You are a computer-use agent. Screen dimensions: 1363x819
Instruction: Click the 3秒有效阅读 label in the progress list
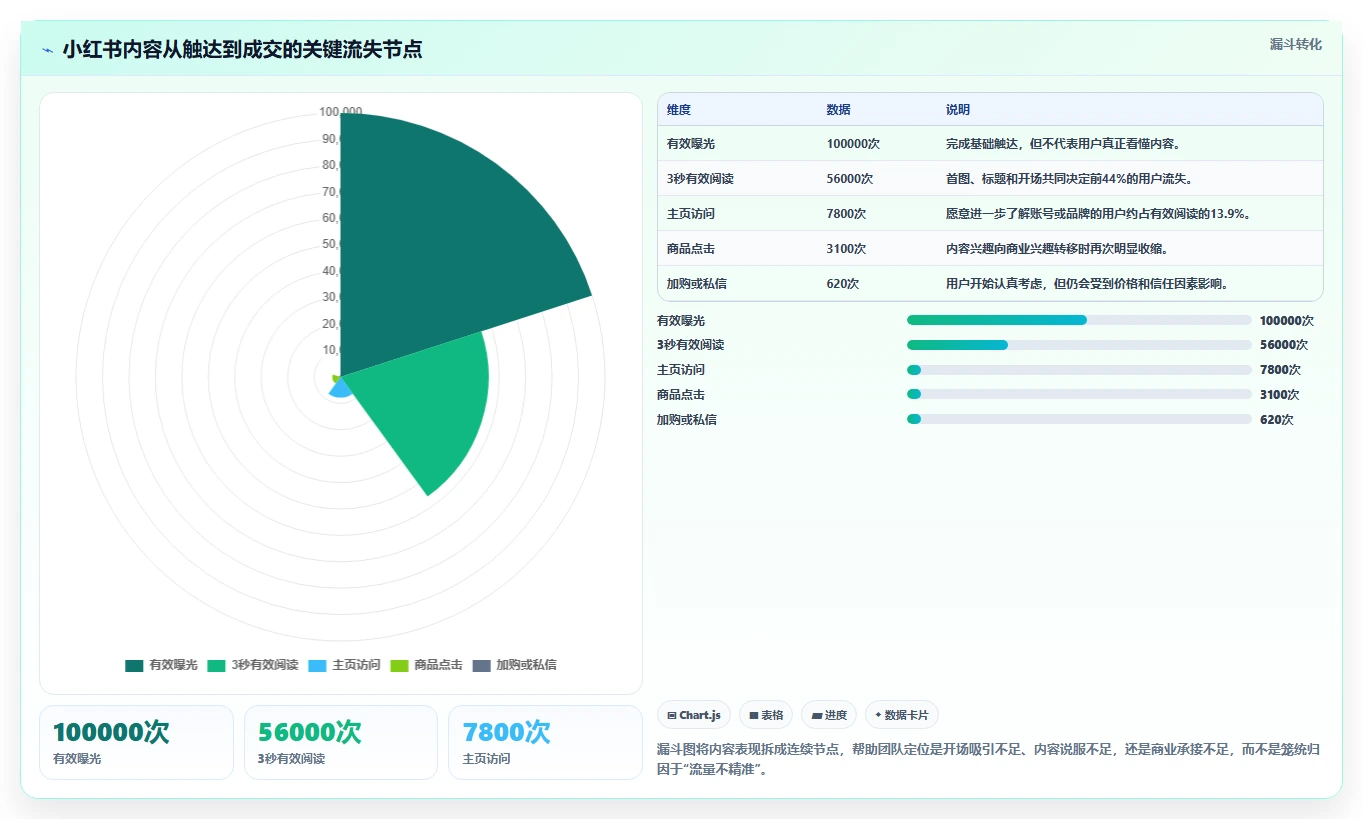(x=690, y=345)
